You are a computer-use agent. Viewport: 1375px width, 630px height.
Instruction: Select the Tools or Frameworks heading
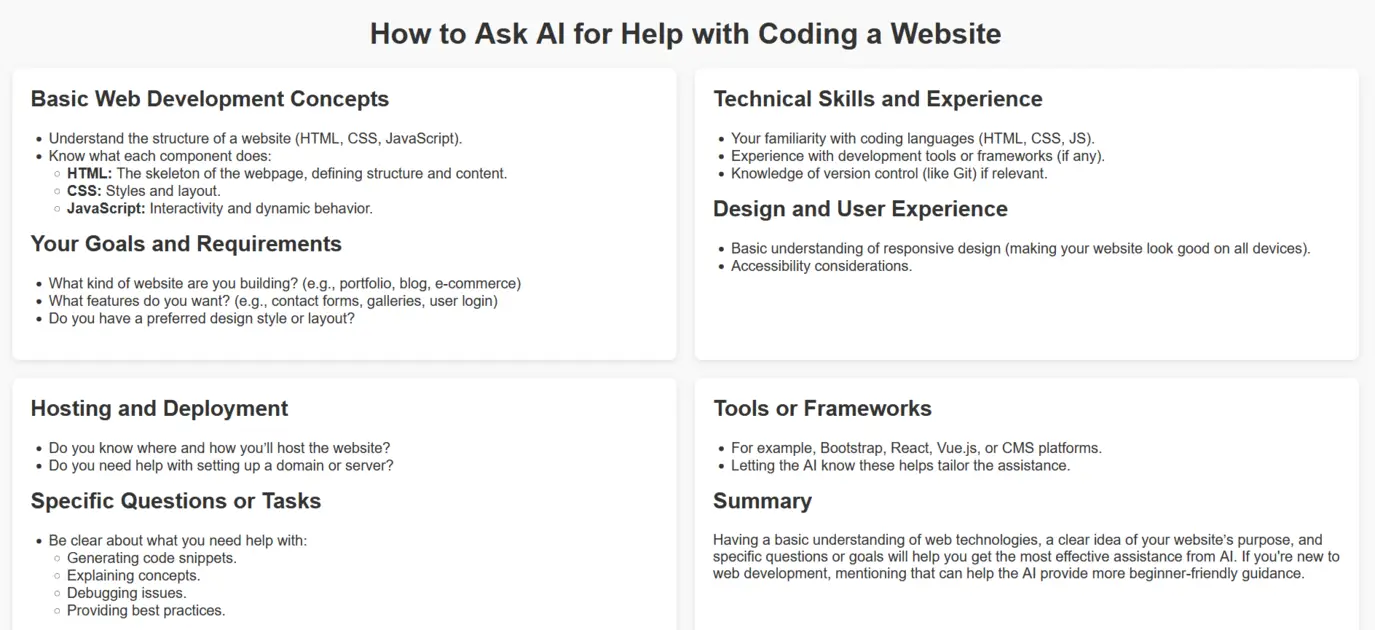822,408
